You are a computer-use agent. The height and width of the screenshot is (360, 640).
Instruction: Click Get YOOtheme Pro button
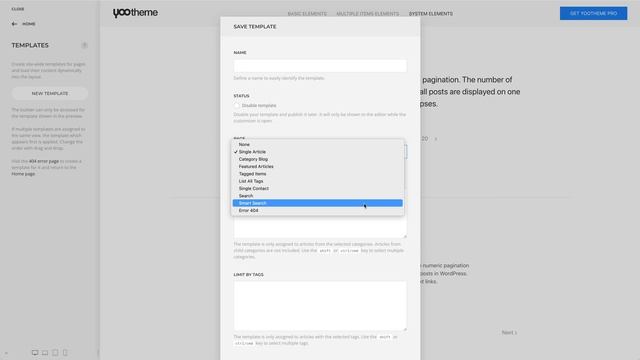(593, 13)
